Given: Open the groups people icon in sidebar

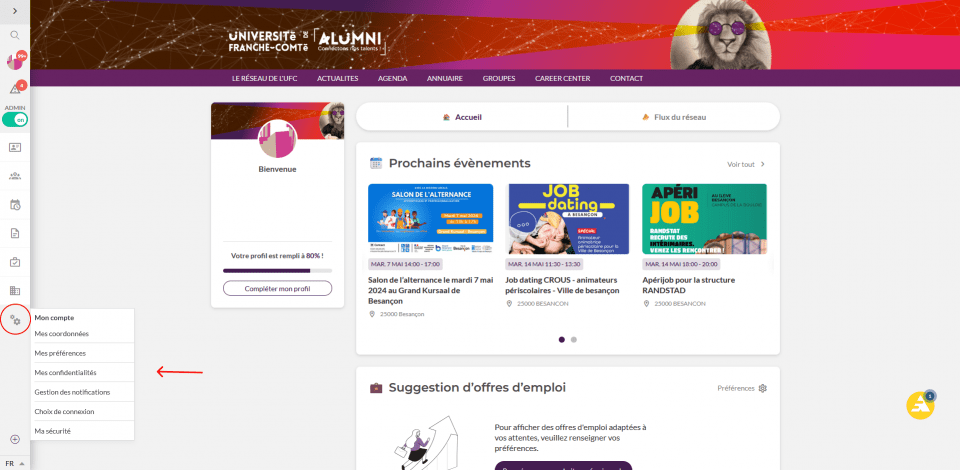Looking at the screenshot, I should pos(15,176).
